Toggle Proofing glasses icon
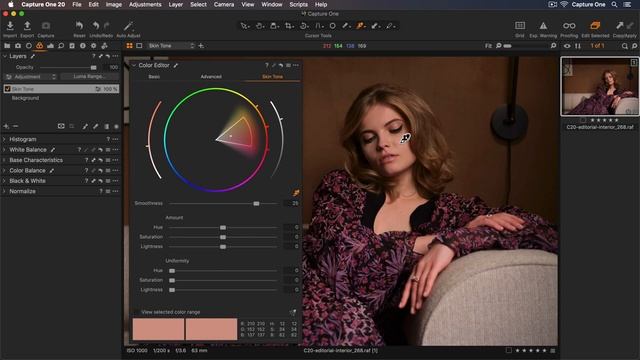Viewport: 640px width, 360px height. (x=569, y=26)
